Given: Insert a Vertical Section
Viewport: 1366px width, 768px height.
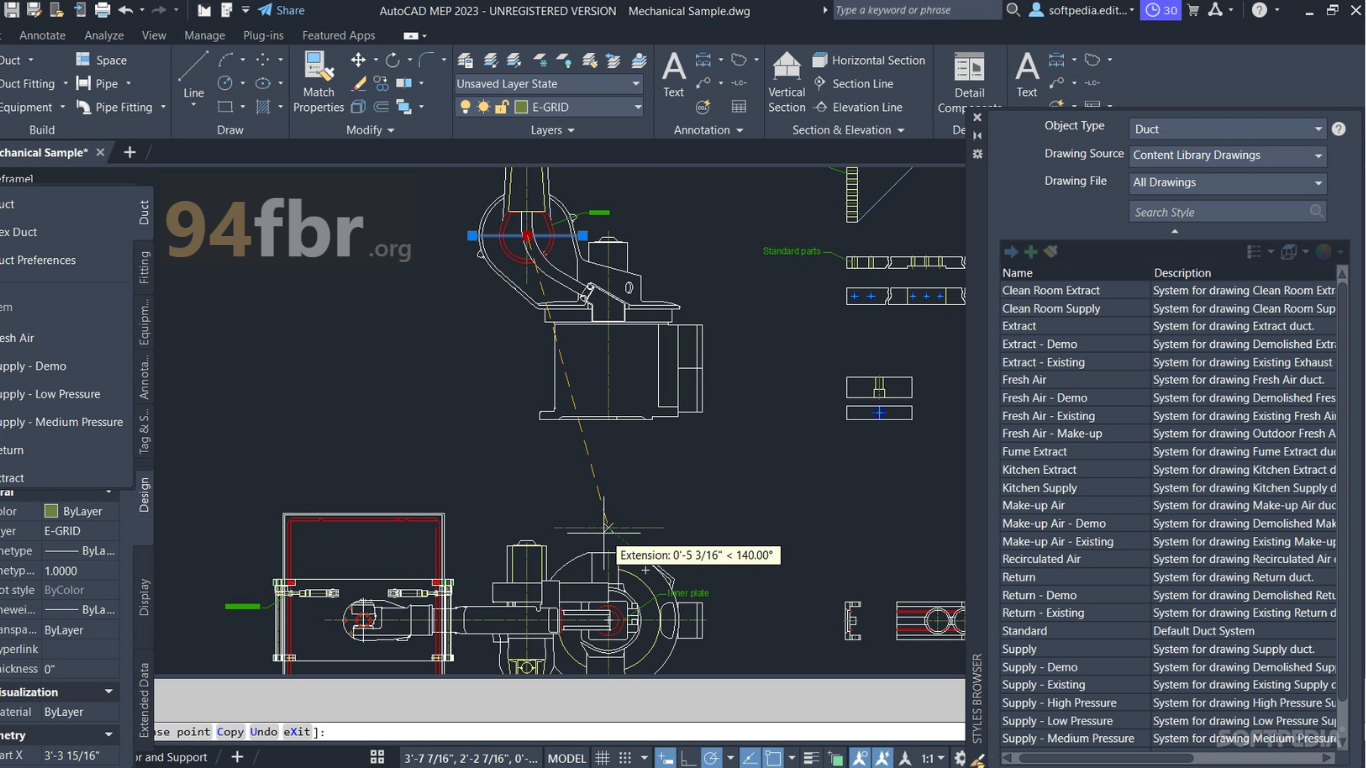Looking at the screenshot, I should point(787,82).
